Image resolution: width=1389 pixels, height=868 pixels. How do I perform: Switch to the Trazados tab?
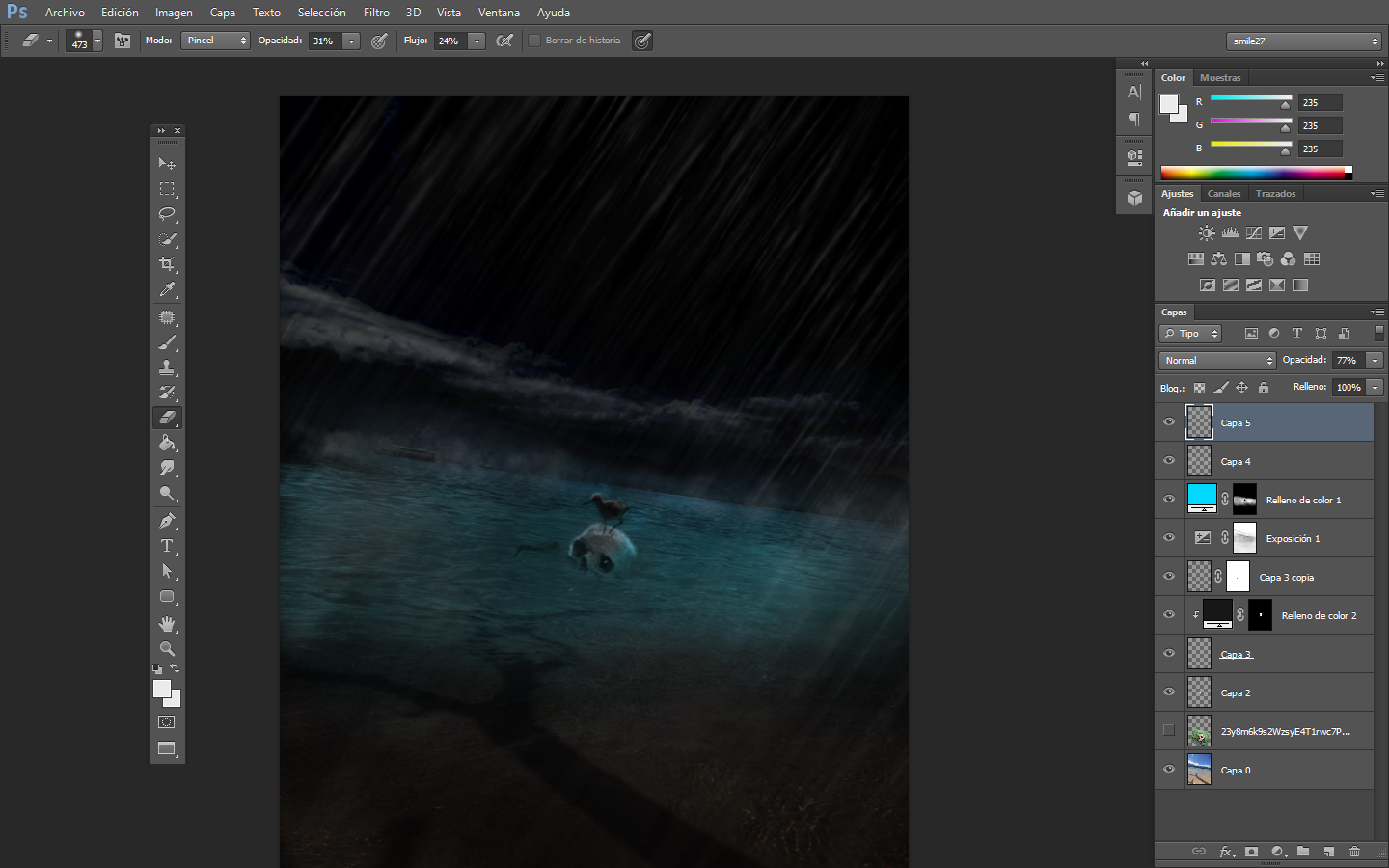point(1275,193)
